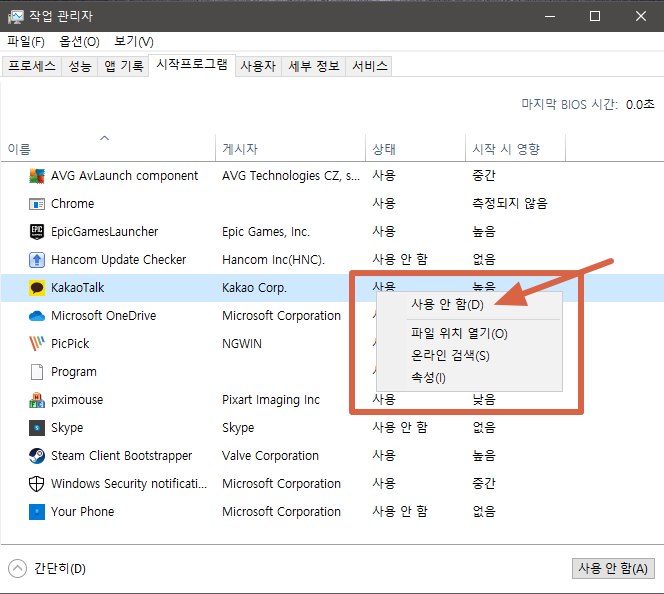Click the Steam Client Bootstrapper icon
The width and height of the screenshot is (664, 594).
click(37, 456)
